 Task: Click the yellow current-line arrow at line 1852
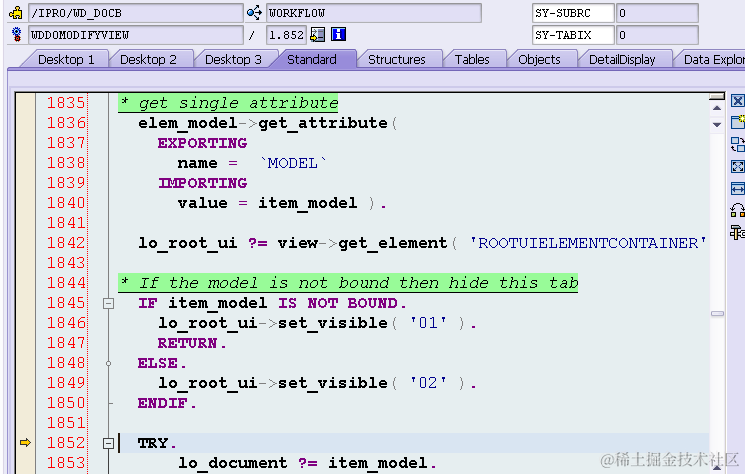25,443
